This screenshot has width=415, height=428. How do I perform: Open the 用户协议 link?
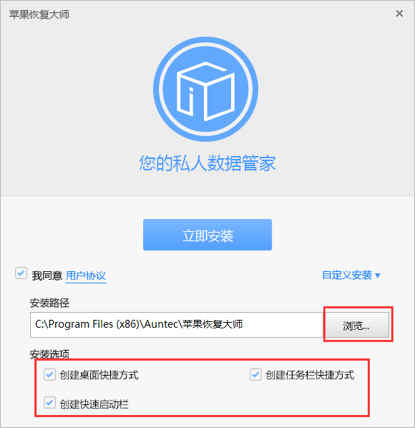click(x=86, y=276)
